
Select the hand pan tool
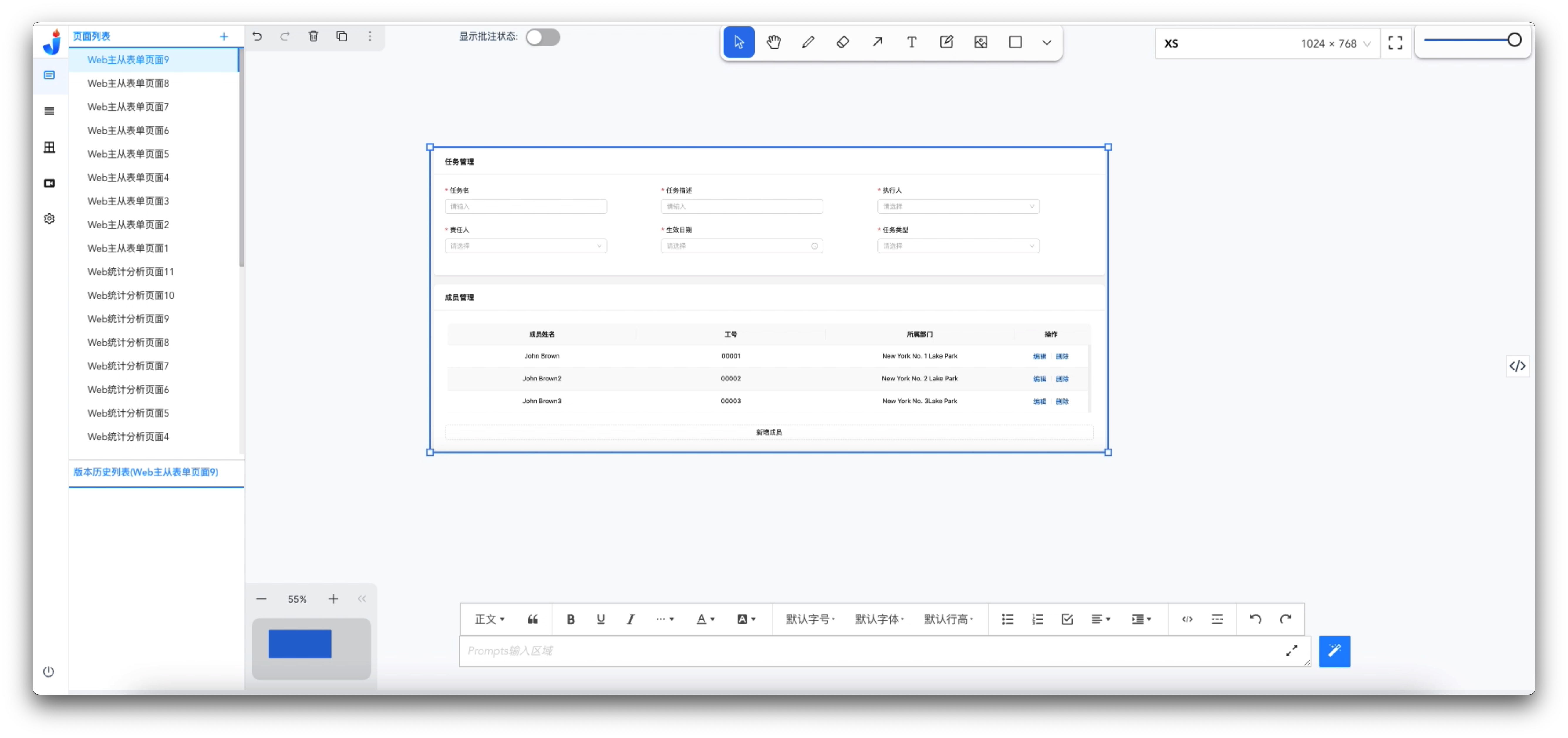pos(773,42)
